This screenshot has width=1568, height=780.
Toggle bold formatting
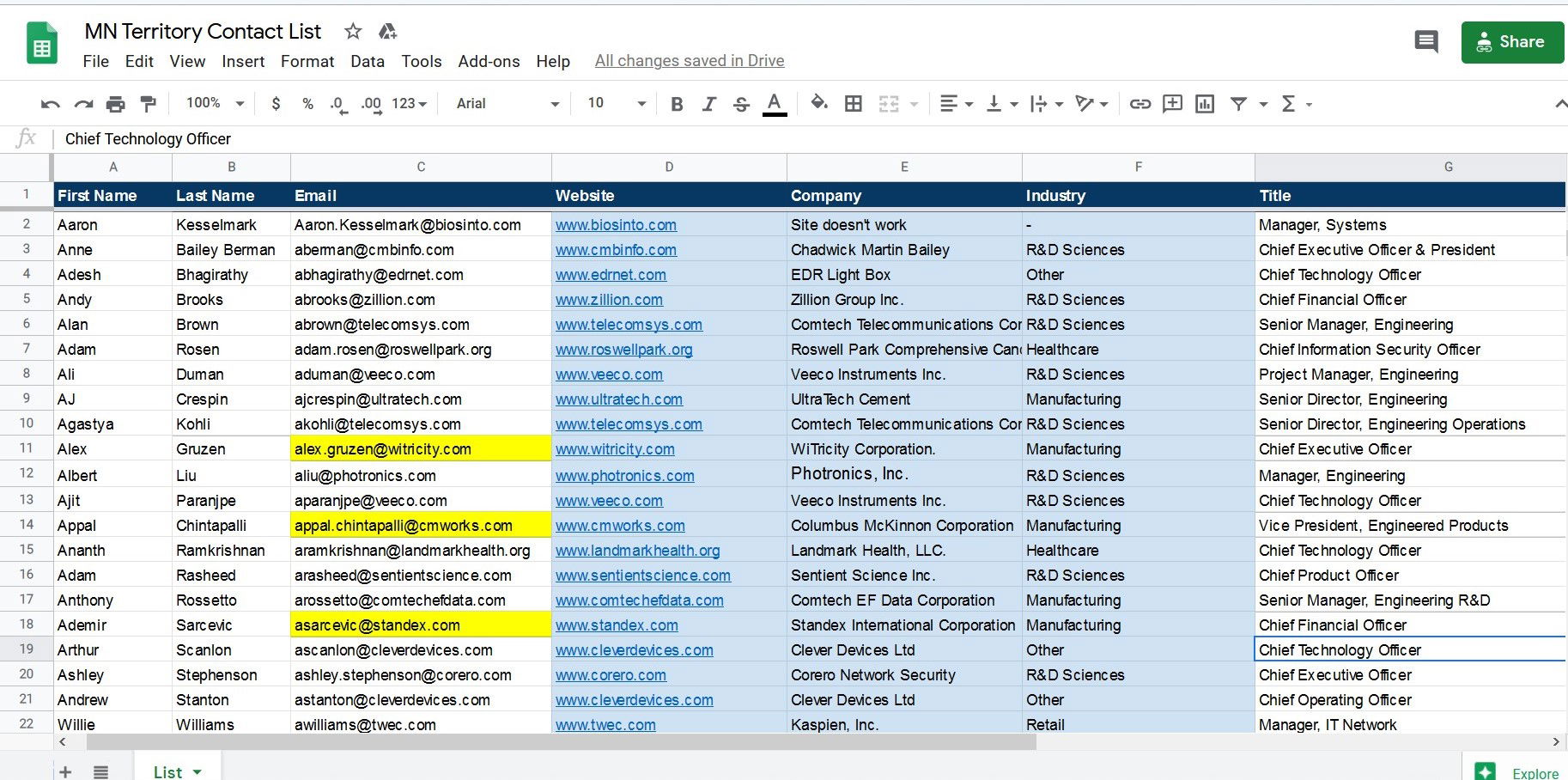[677, 103]
